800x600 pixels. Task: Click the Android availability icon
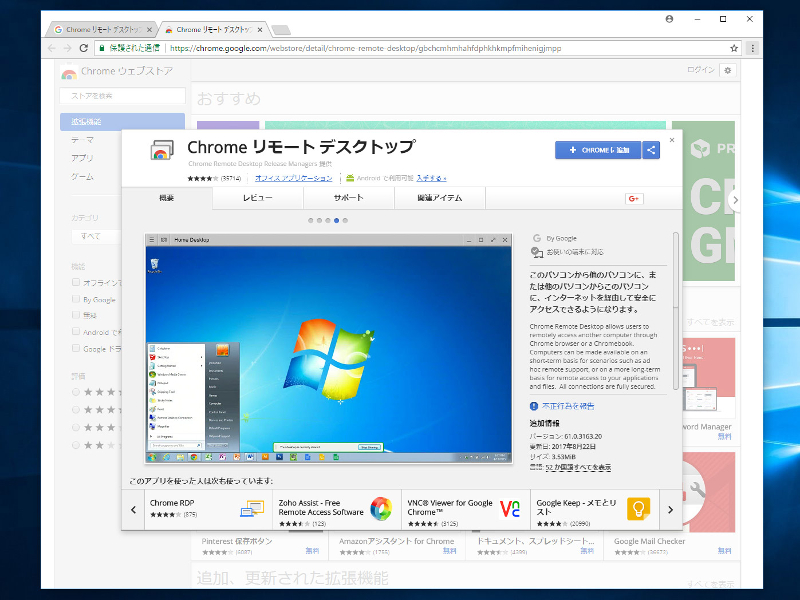coord(350,178)
